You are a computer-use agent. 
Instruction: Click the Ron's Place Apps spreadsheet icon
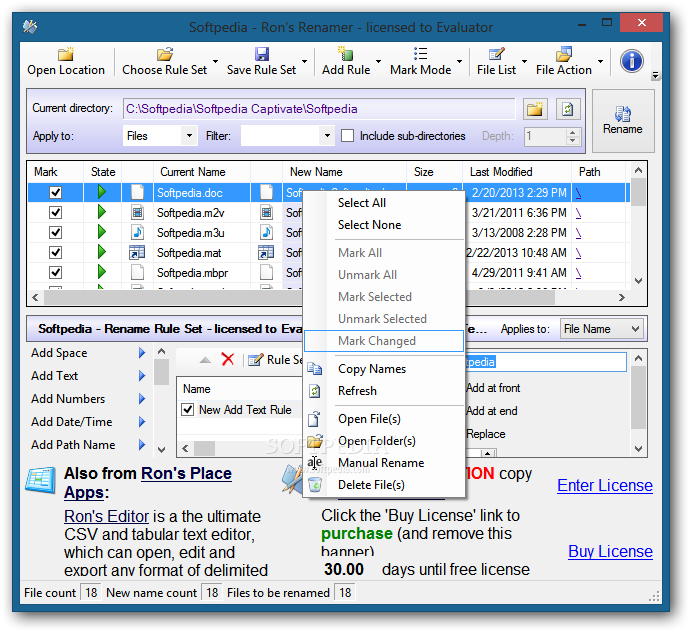40,481
